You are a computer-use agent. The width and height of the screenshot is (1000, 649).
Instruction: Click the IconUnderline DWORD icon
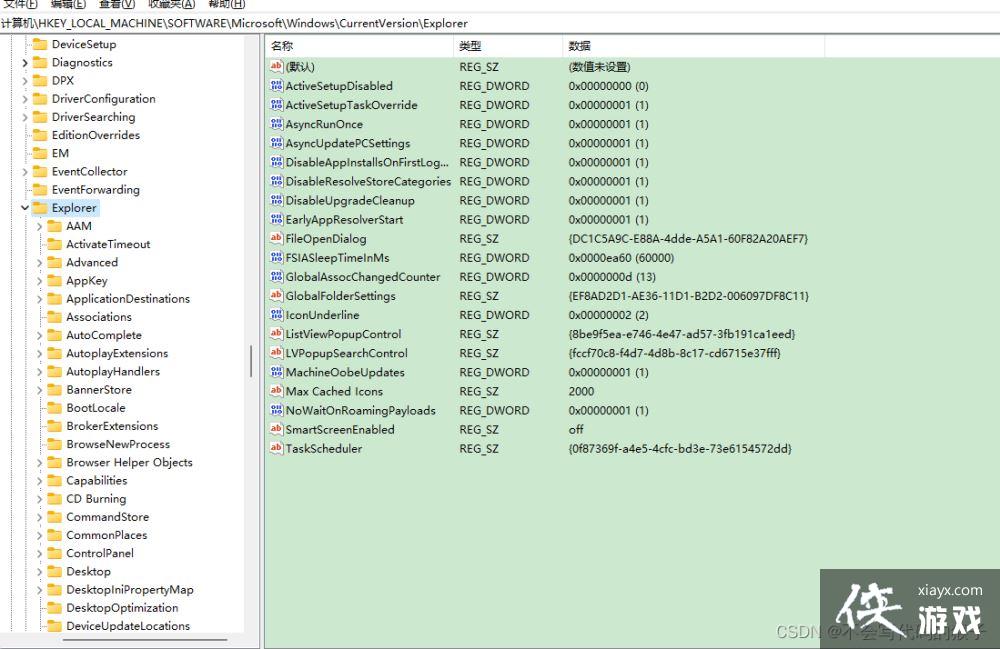tap(276, 315)
